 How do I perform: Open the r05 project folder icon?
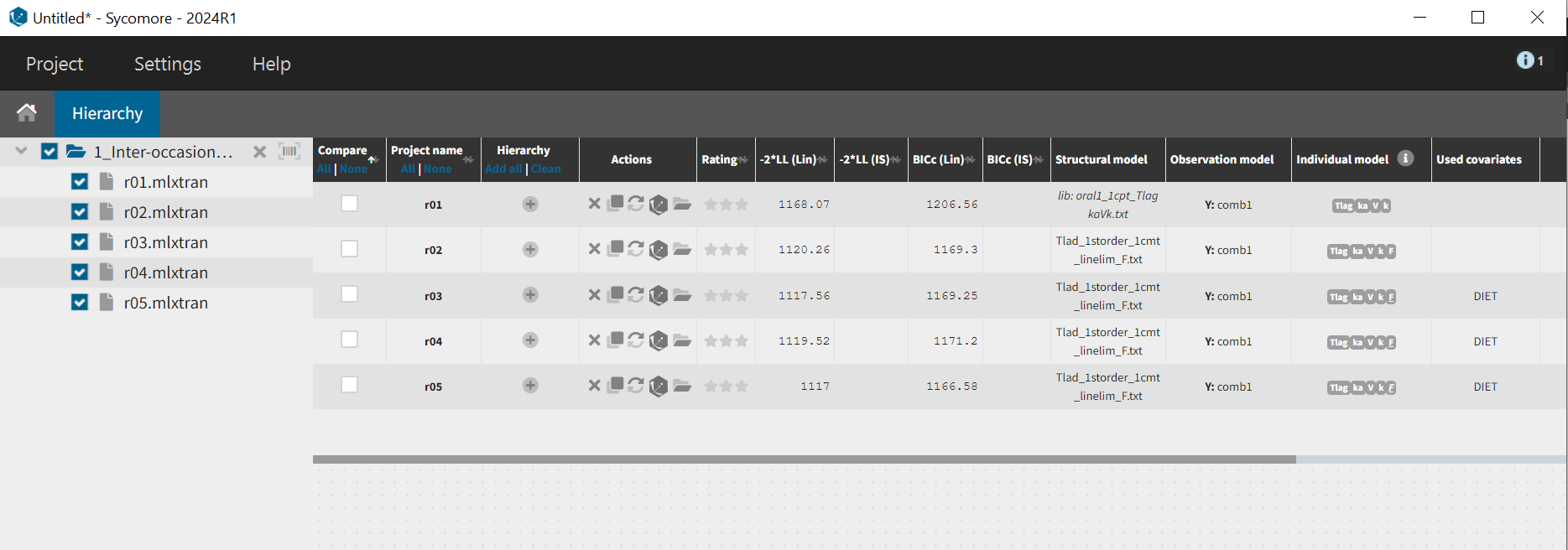pyautogui.click(x=682, y=386)
